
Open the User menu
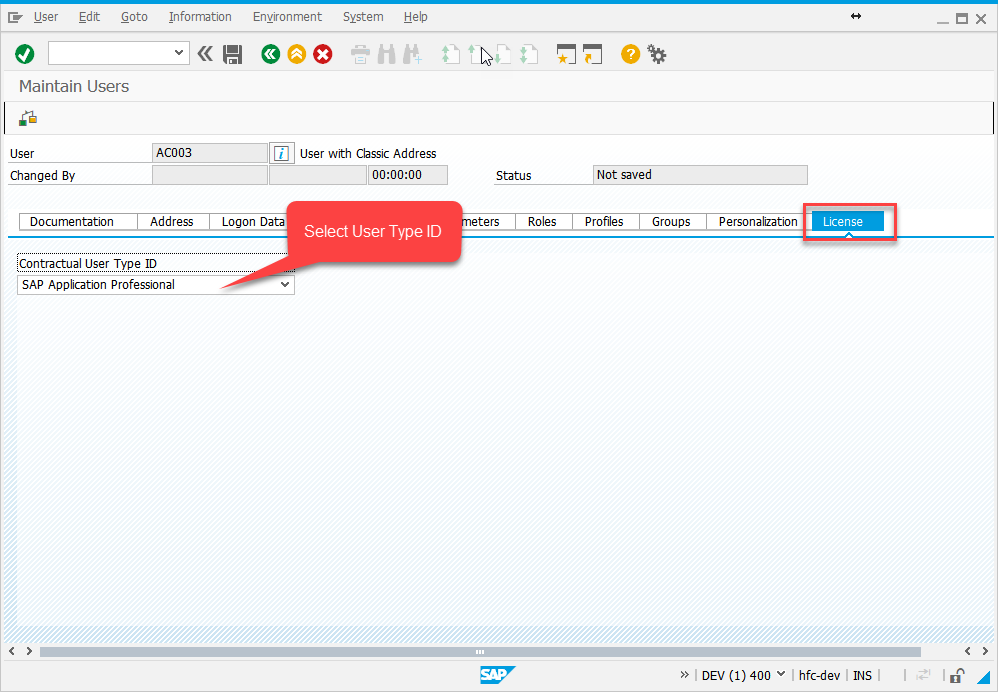[x=46, y=17]
